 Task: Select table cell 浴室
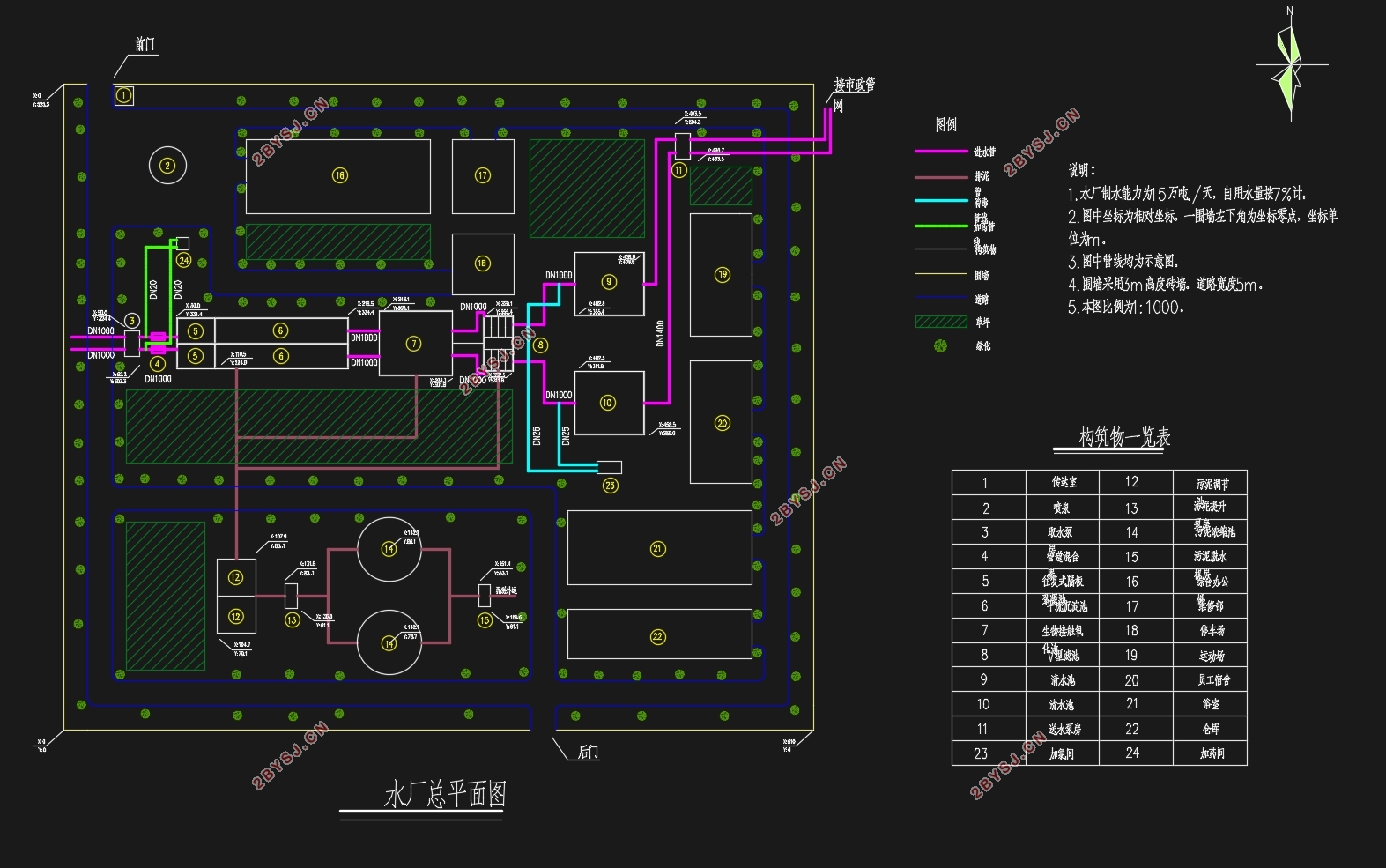tap(1210, 704)
